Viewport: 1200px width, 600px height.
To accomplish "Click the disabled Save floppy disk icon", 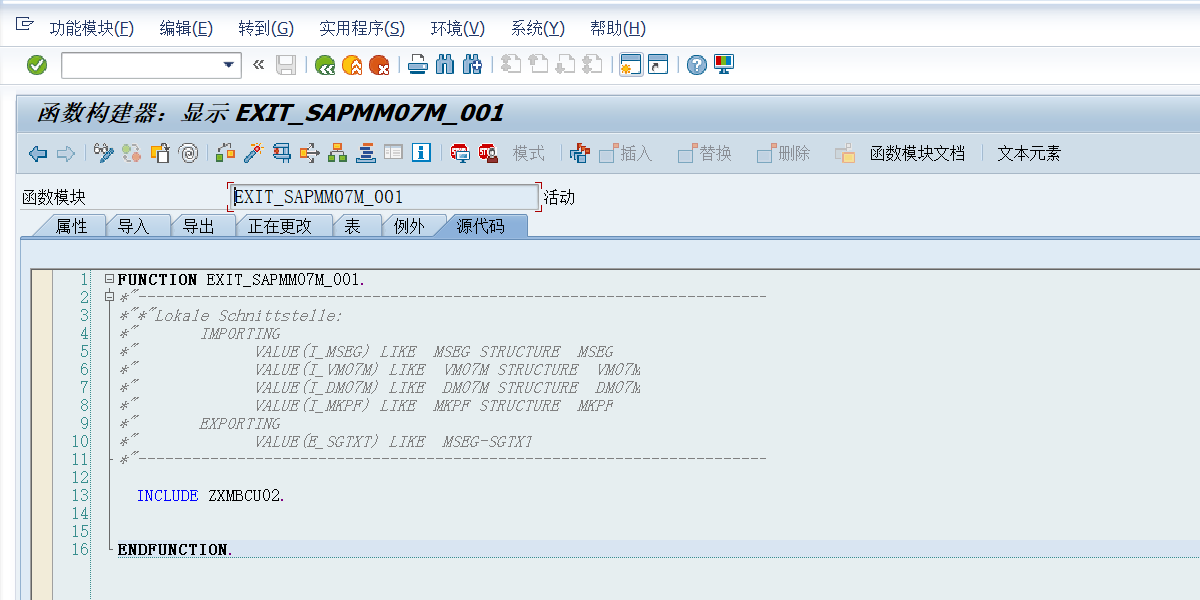I will click(286, 65).
